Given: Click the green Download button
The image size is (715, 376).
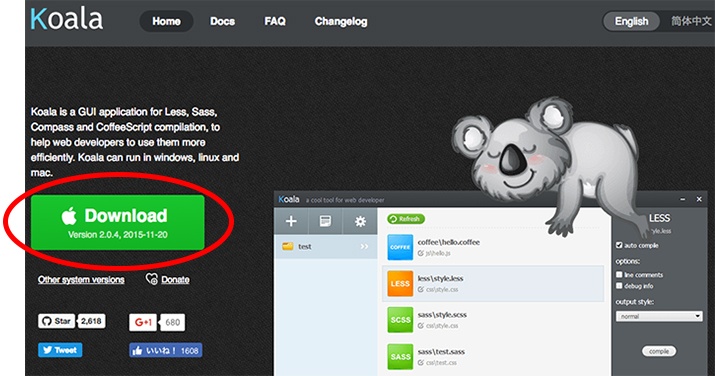Looking at the screenshot, I should pos(118,222).
